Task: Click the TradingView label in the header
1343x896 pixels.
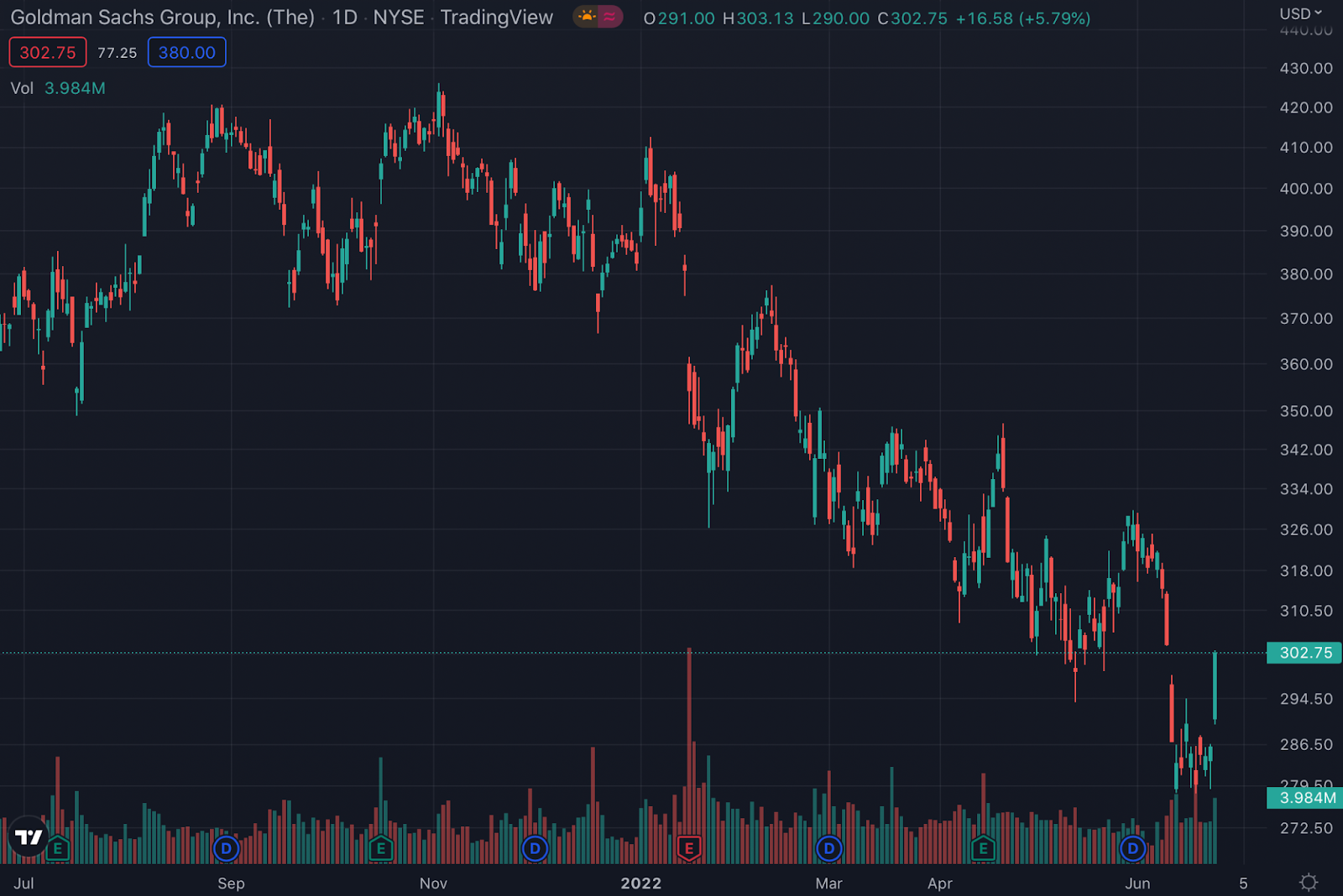Action: (497, 18)
